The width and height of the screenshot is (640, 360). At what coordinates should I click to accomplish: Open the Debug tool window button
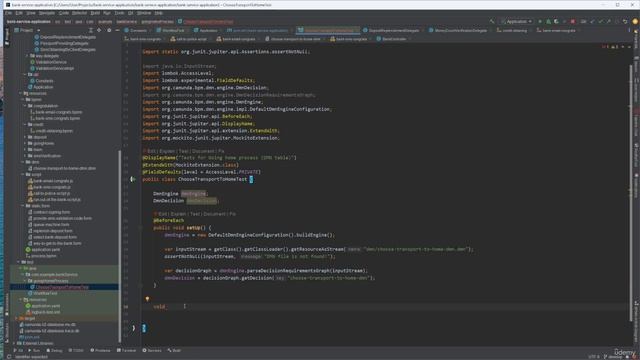coord(54,351)
